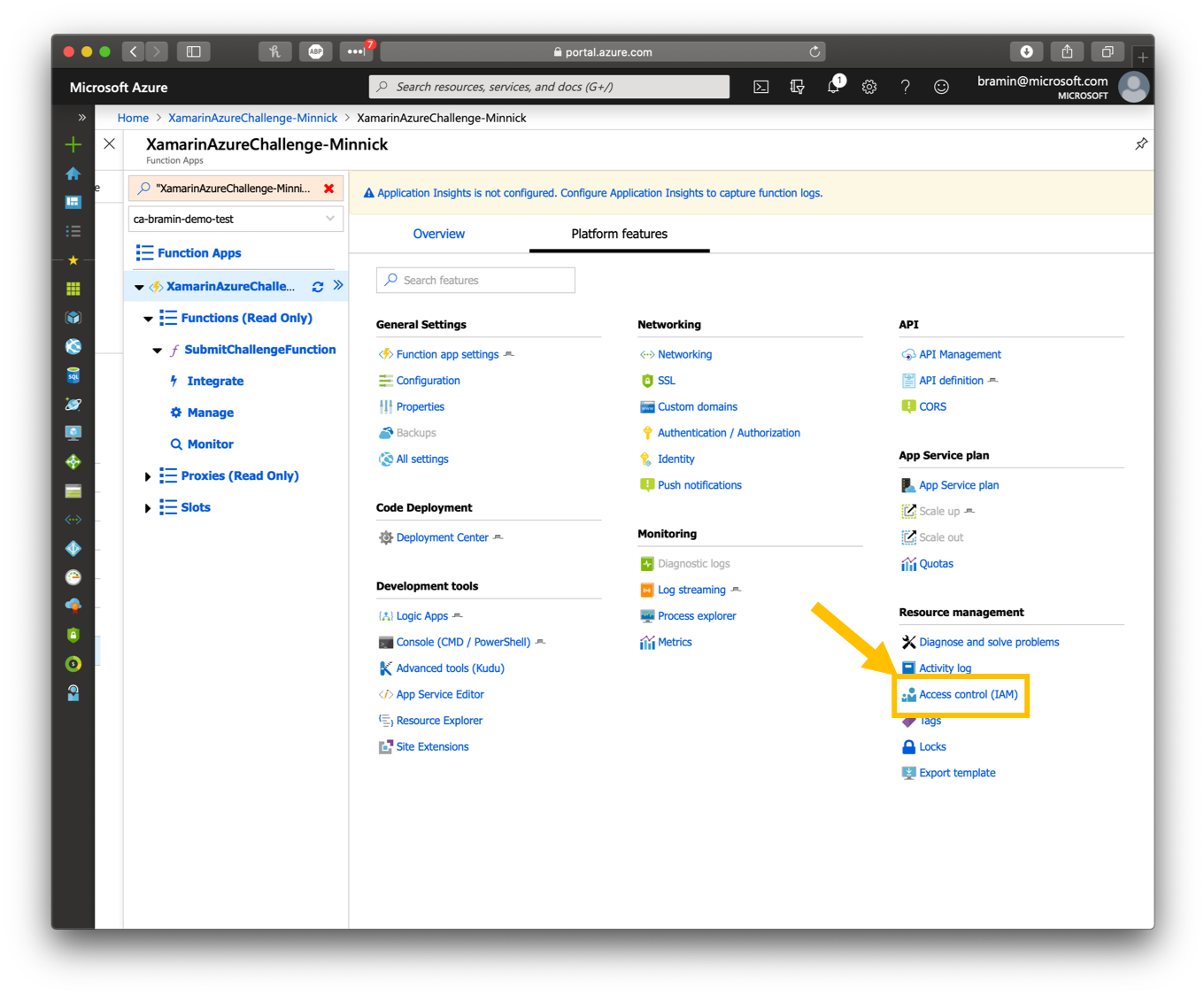Open Function app settings link
Image resolution: width=1204 pixels, height=996 pixels.
coord(447,354)
